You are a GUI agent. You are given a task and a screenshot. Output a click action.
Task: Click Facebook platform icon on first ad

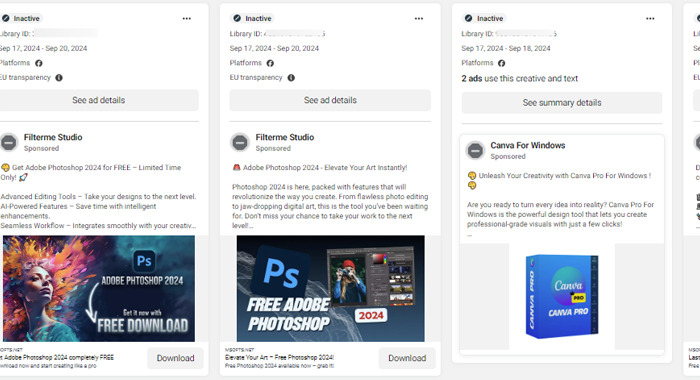pyautogui.click(x=39, y=63)
